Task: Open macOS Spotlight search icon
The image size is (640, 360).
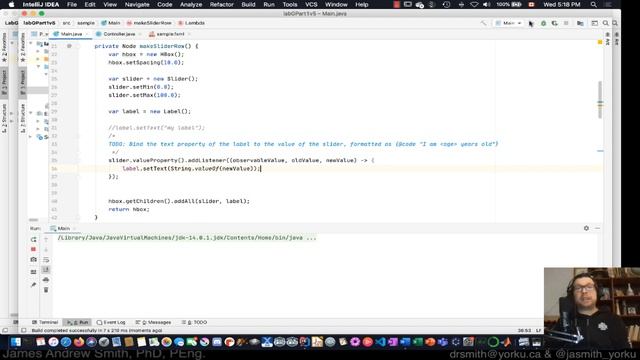Action: 593,4
